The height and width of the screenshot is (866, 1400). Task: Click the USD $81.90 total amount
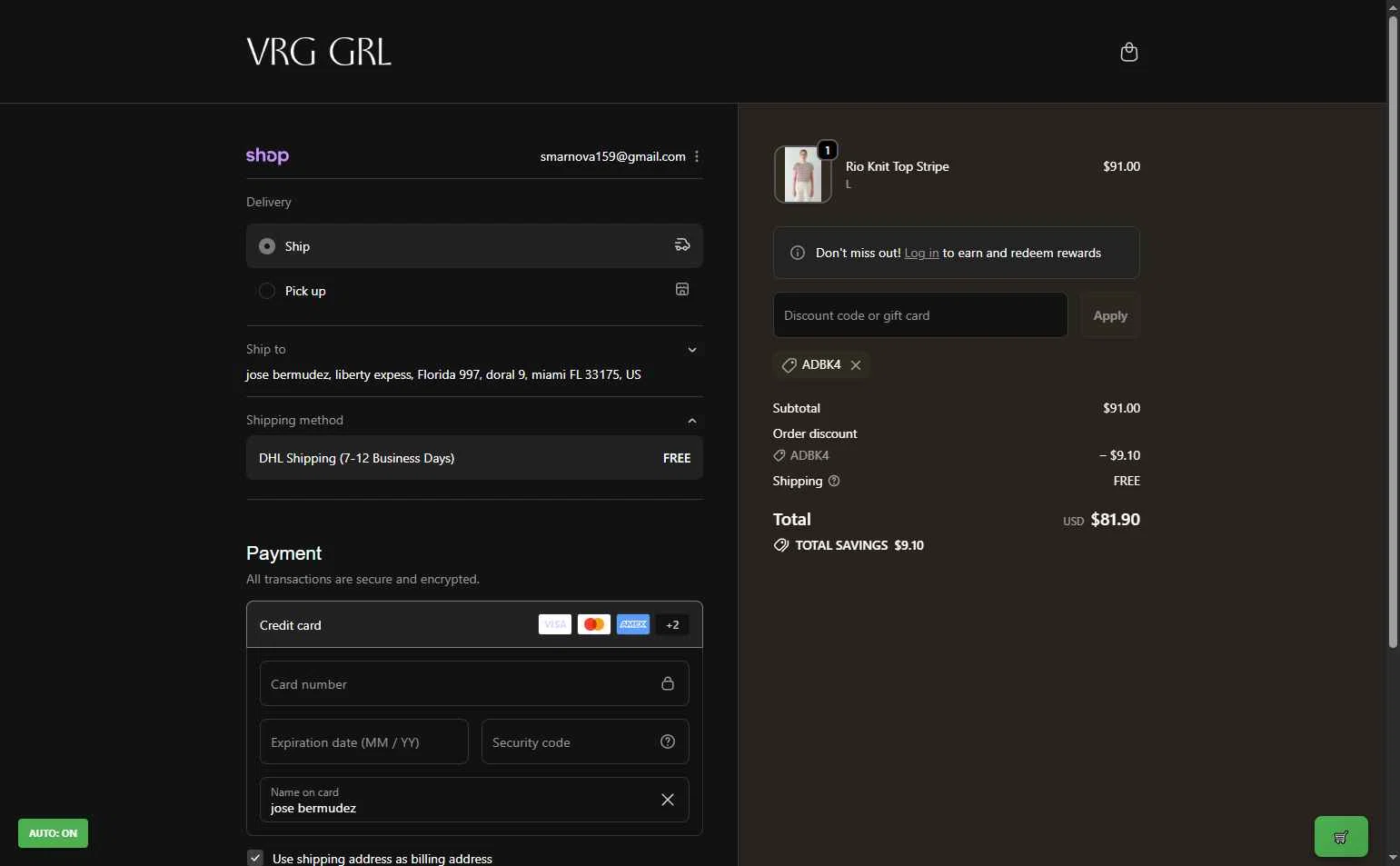1101,520
